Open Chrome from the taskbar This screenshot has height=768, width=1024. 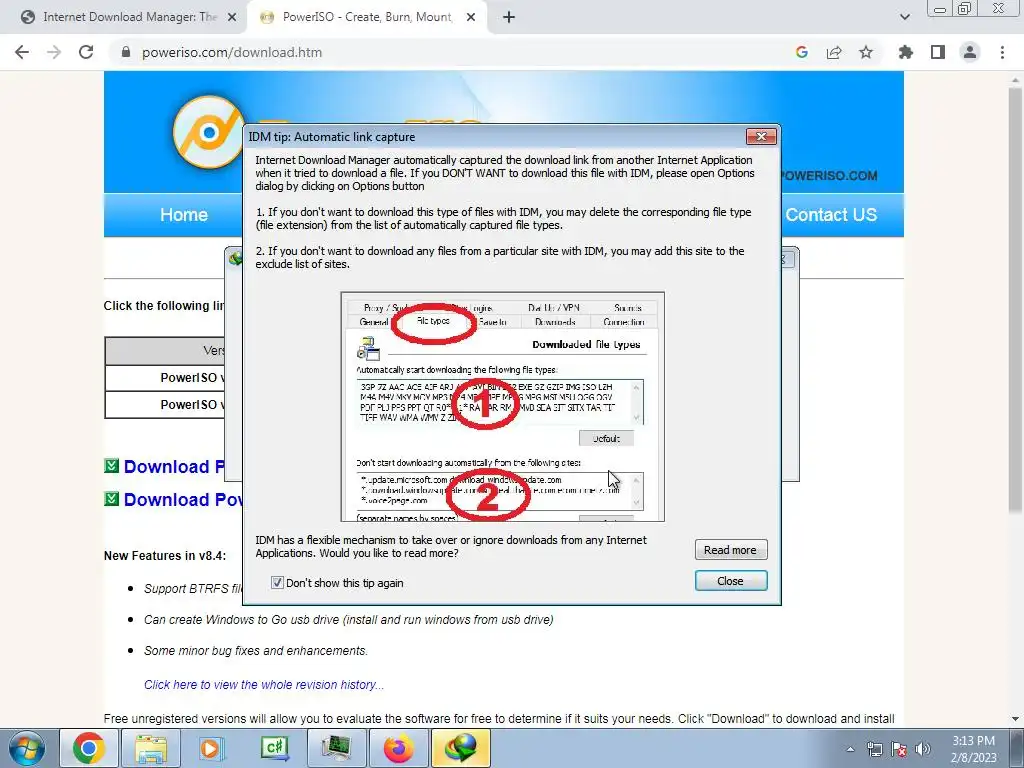pyautogui.click(x=89, y=748)
